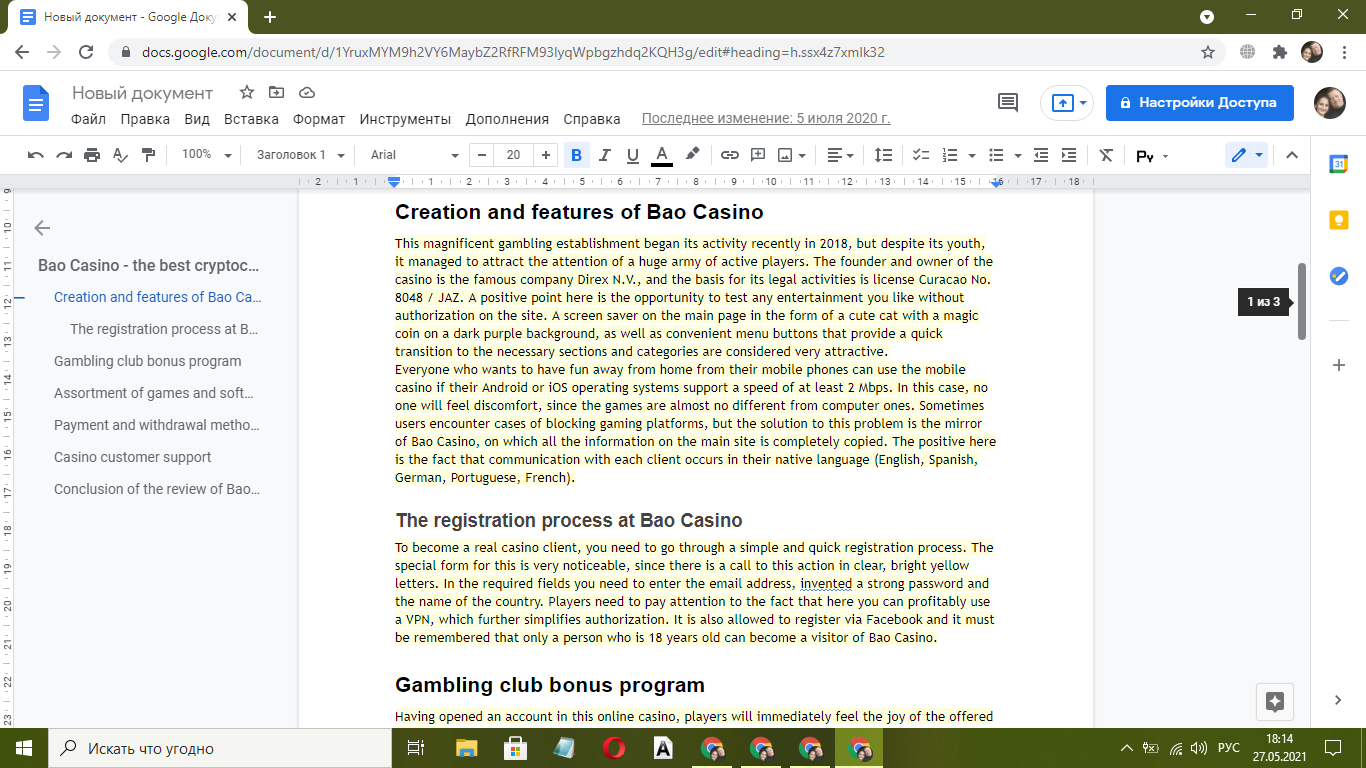Image resolution: width=1366 pixels, height=768 pixels.
Task: Open the highlight color marker tool
Action: pyautogui.click(x=691, y=155)
